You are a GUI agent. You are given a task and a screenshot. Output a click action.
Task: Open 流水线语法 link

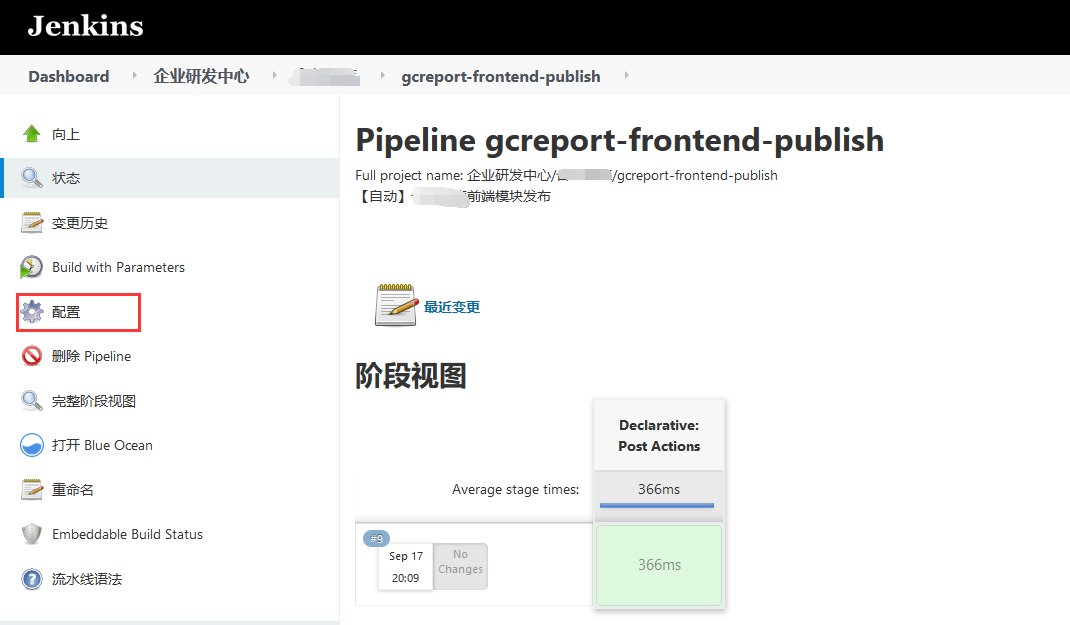(87, 579)
